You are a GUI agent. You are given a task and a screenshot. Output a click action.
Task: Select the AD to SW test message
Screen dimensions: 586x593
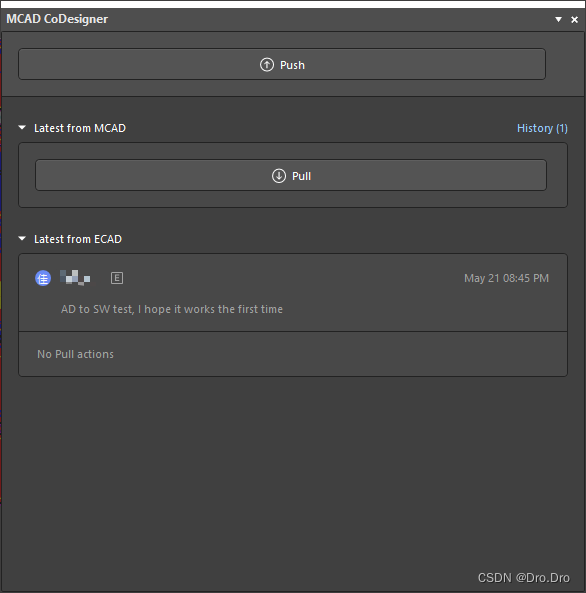click(x=172, y=309)
